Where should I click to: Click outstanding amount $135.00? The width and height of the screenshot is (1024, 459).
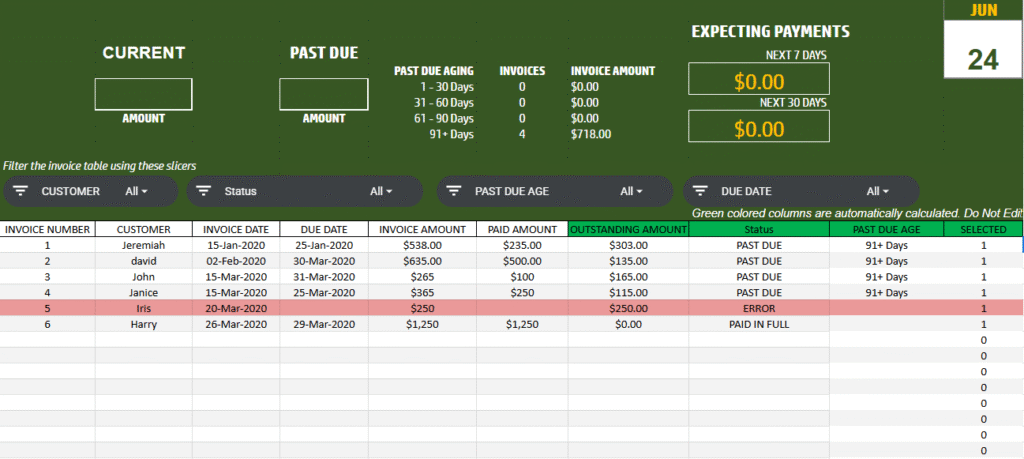click(628, 261)
